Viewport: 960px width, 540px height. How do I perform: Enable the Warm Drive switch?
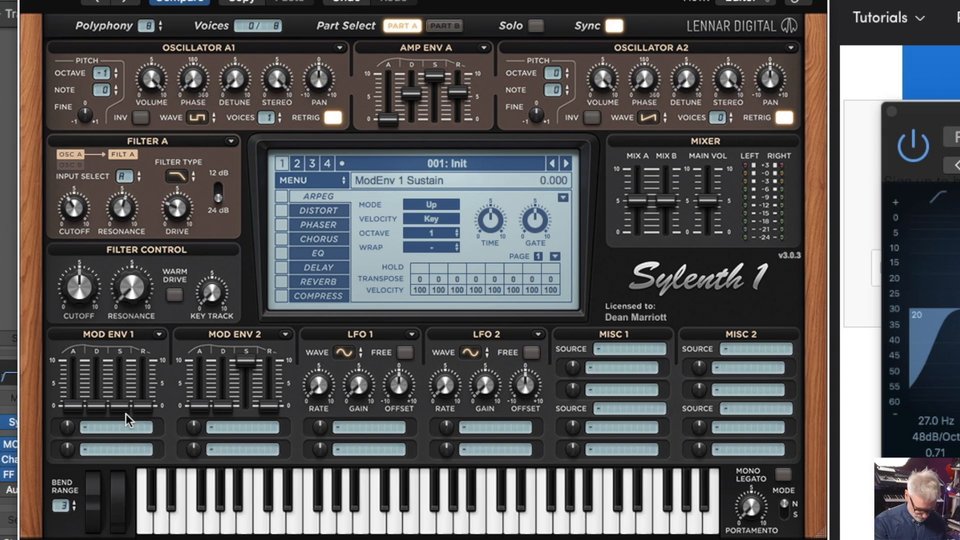[174, 295]
